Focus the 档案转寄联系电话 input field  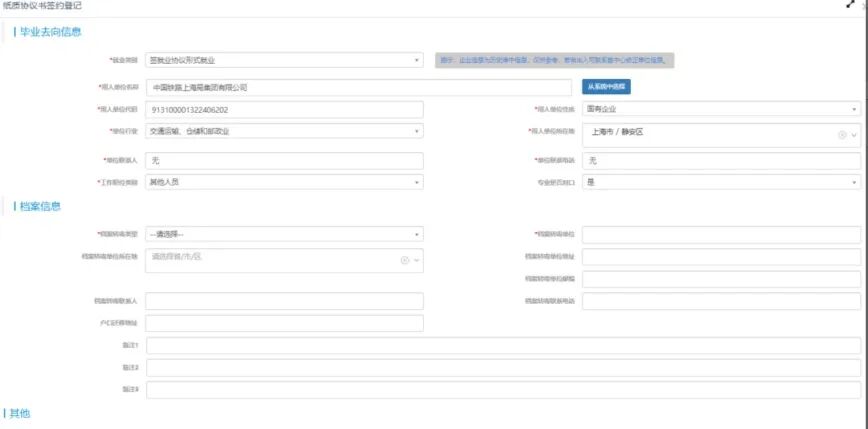721,301
